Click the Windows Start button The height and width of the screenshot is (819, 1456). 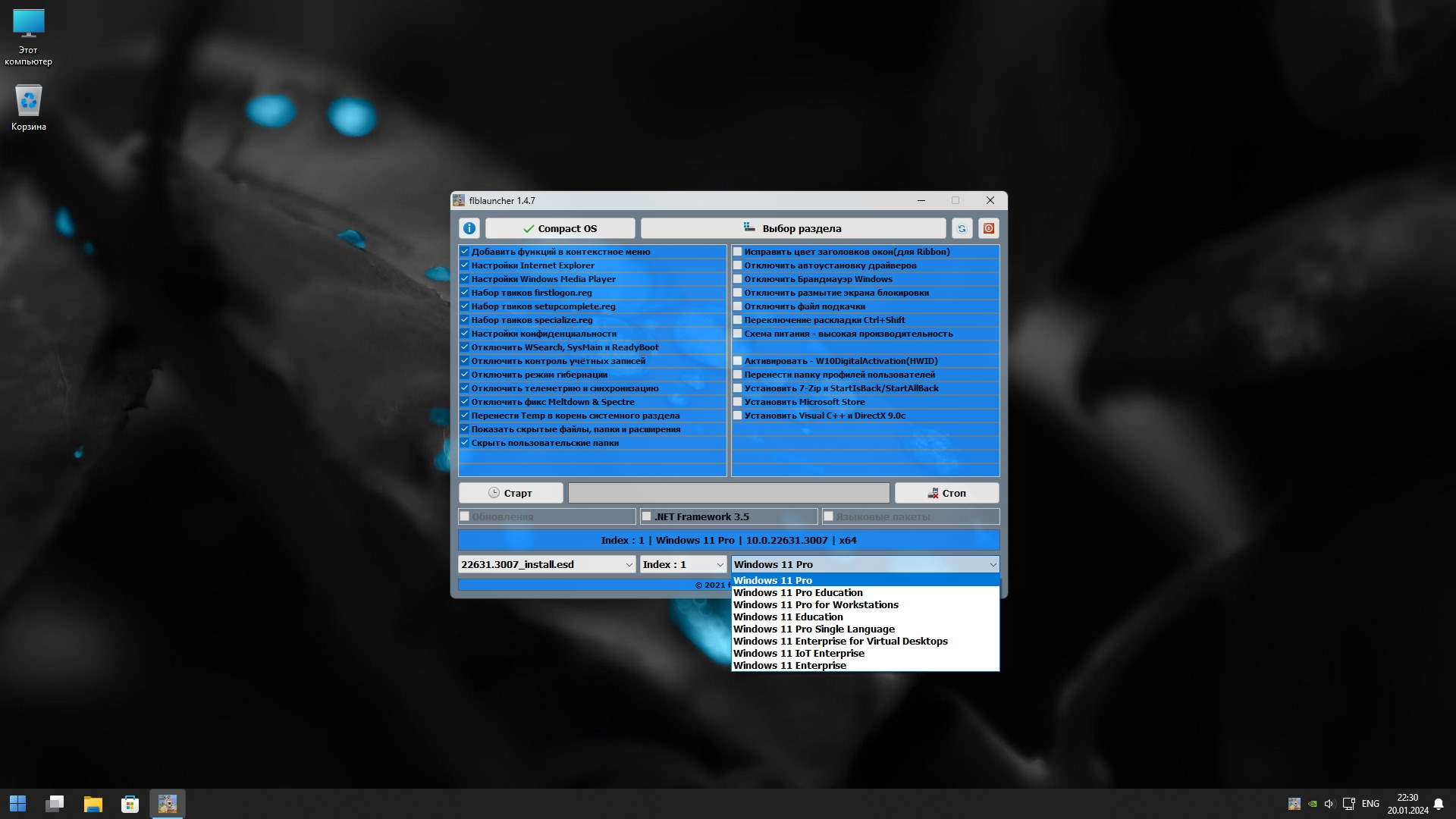tap(17, 804)
